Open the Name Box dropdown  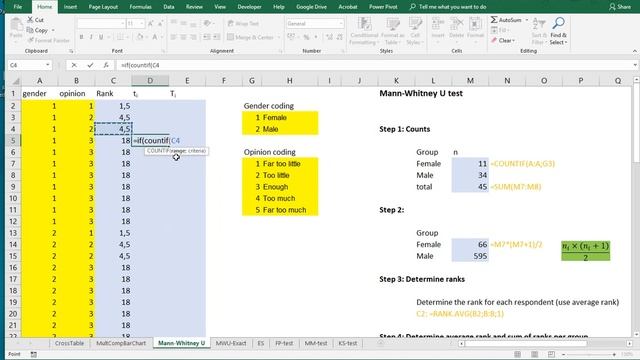coord(48,65)
